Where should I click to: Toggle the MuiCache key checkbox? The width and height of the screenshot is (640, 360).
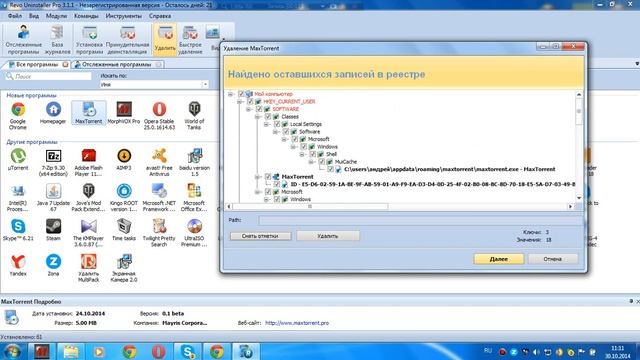(x=322, y=162)
